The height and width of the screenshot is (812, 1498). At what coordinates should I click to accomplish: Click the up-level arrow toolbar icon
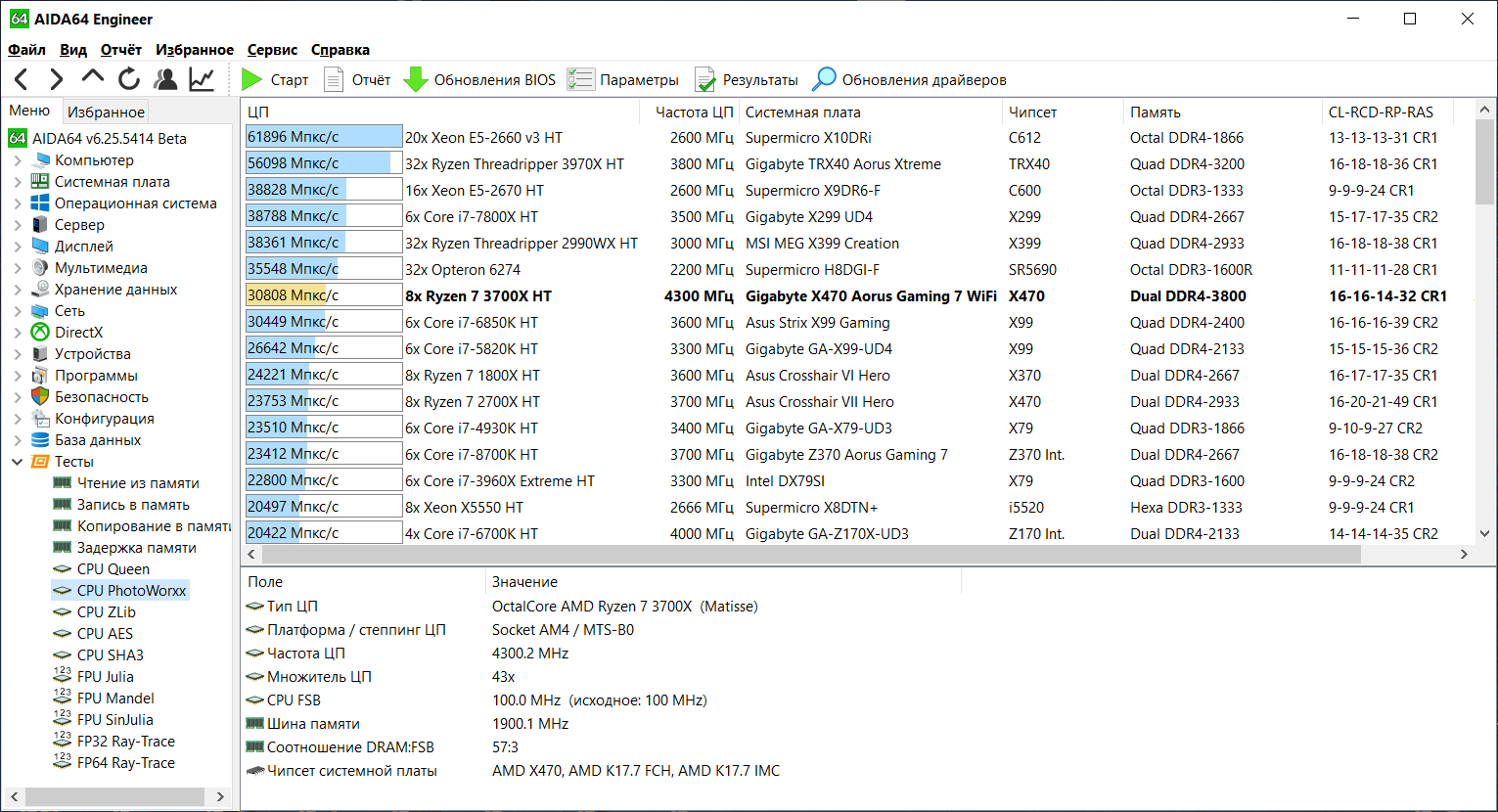tap(93, 77)
